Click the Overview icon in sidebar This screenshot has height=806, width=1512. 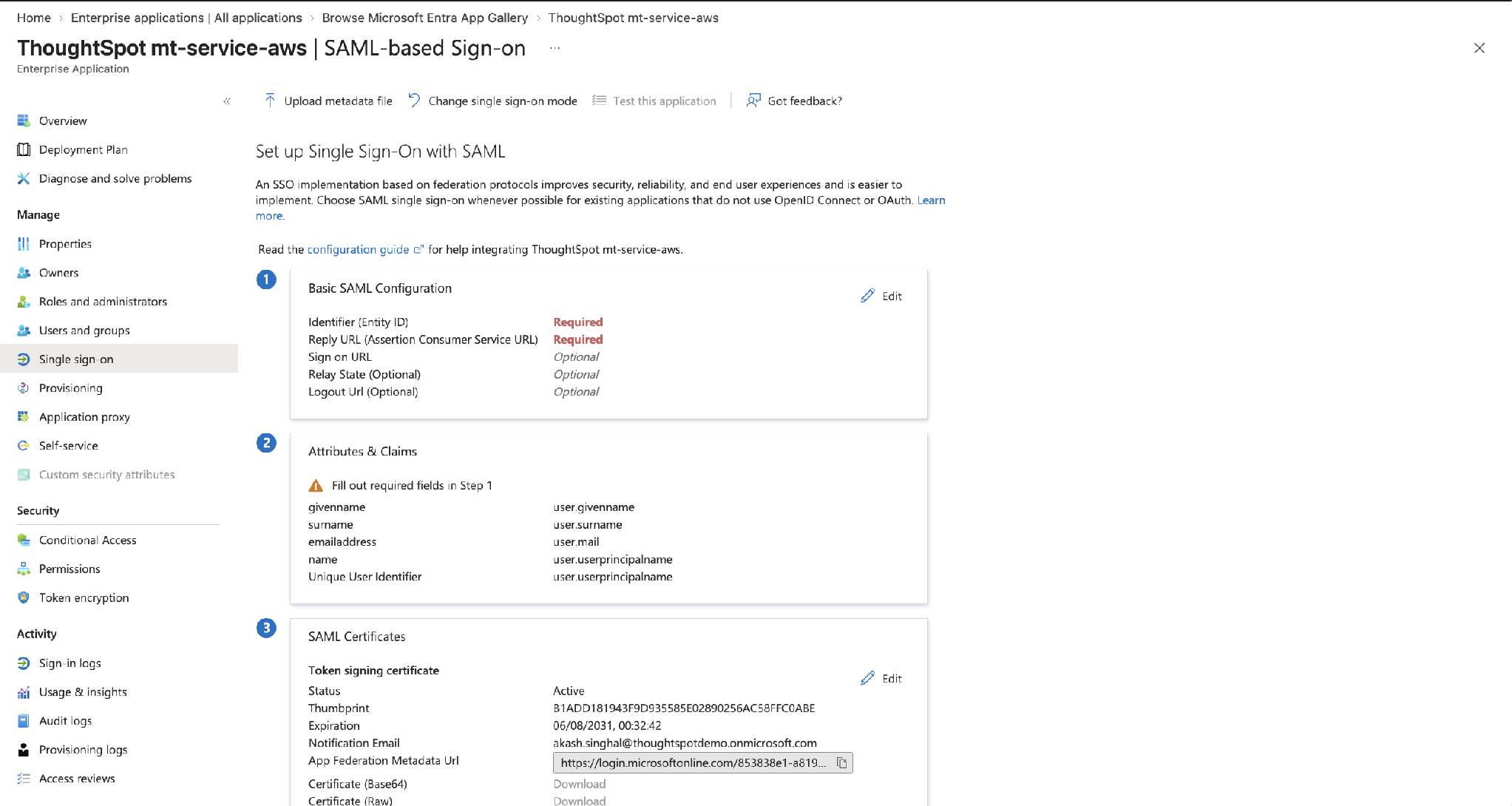pos(24,121)
